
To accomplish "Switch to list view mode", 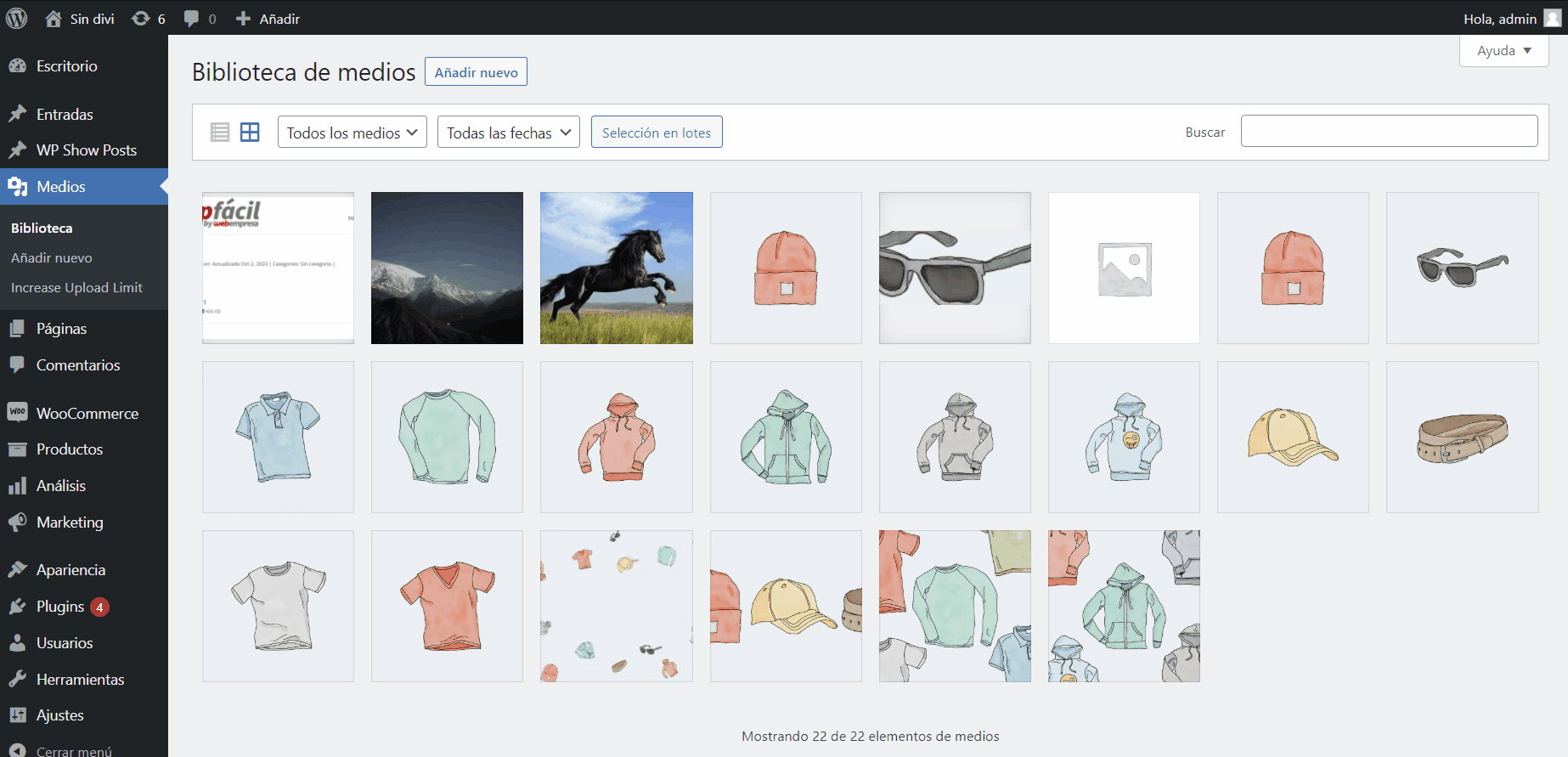I will click(x=220, y=133).
